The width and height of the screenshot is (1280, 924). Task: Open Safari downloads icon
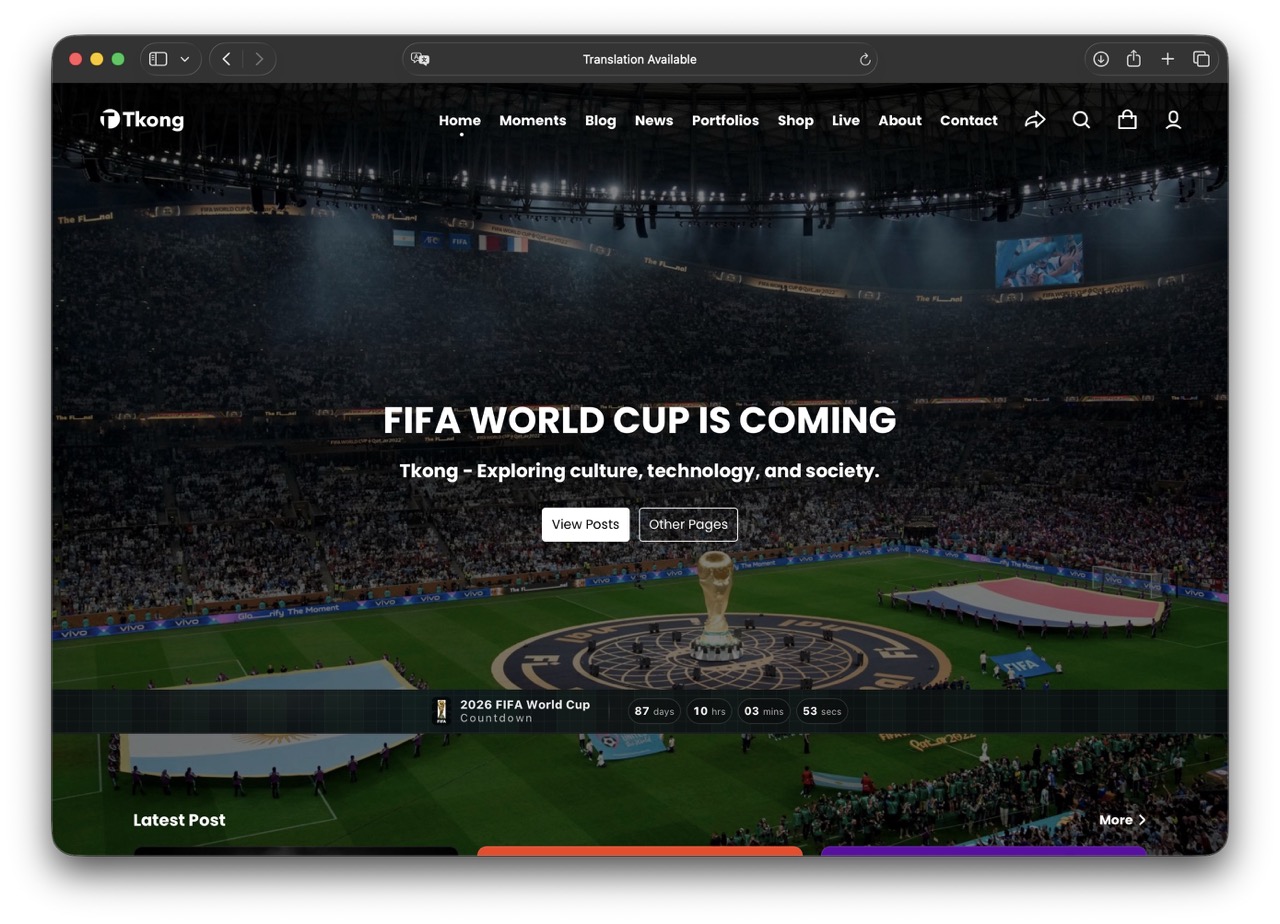click(1101, 59)
